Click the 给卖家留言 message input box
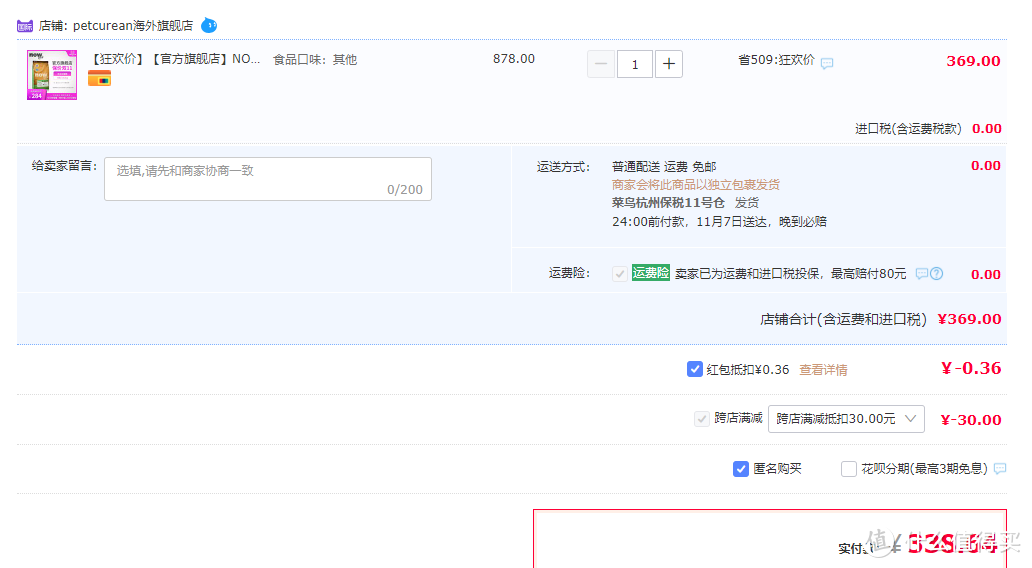 pos(268,179)
